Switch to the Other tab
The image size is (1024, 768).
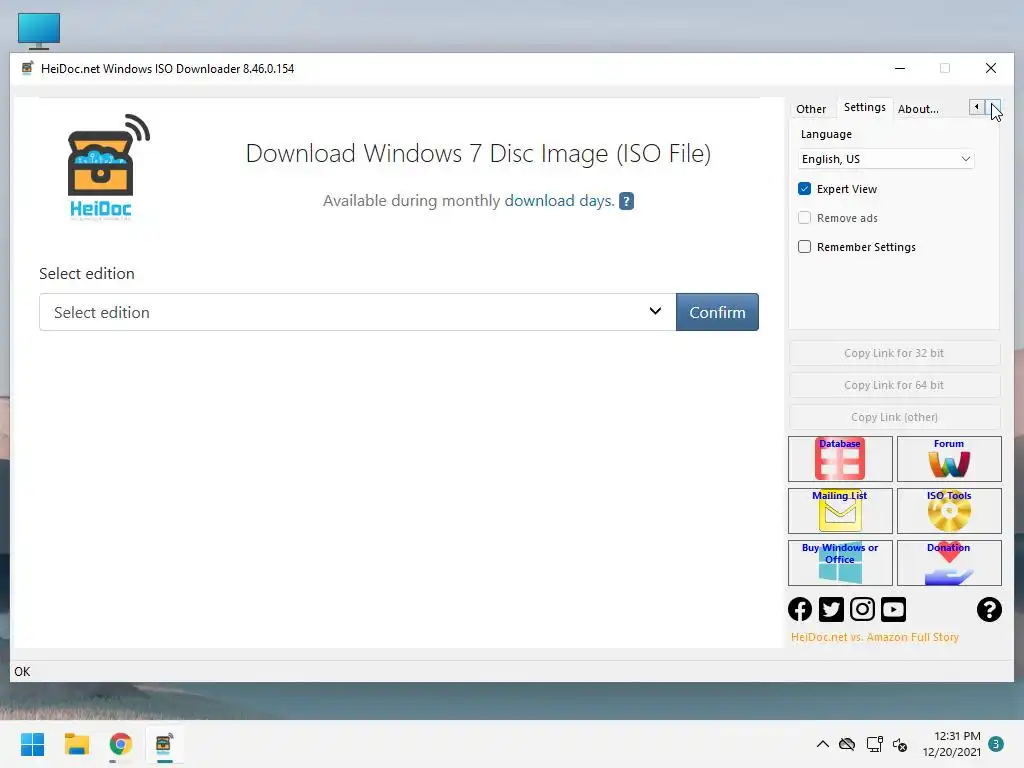(811, 109)
